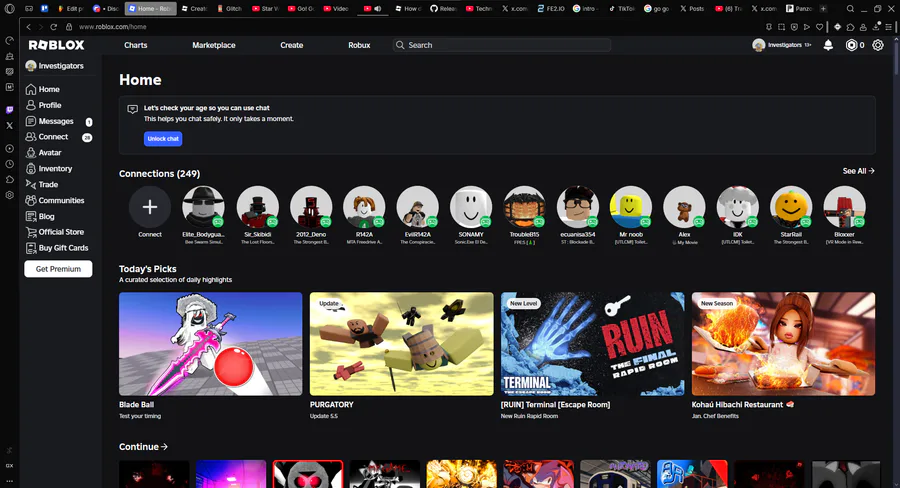The height and width of the screenshot is (488, 900).
Task: Open the Evil142A connection avatar
Action: click(x=417, y=207)
